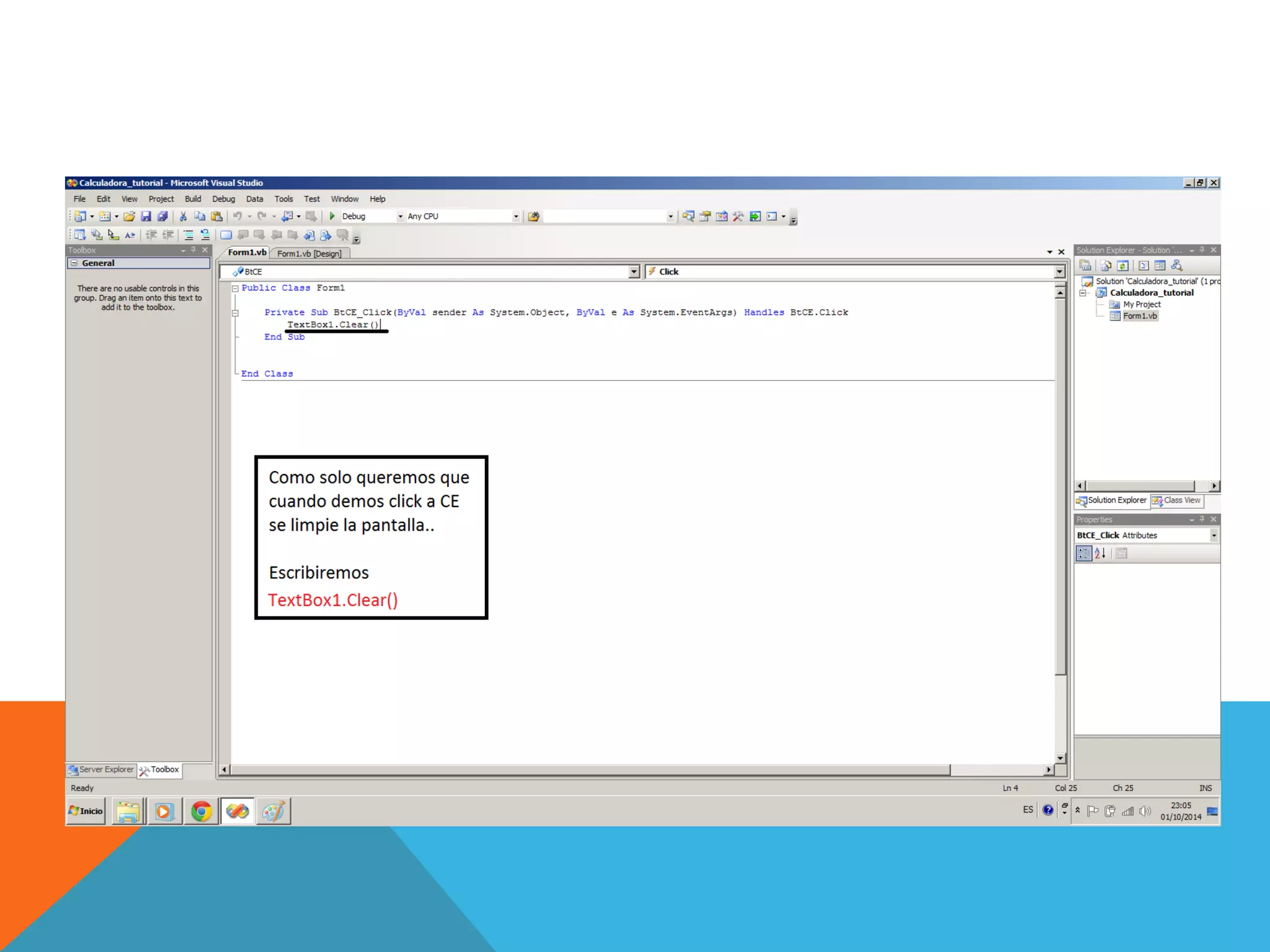Viewport: 1270px width, 952px height.
Task: Sort properties alphabetically in Properties panel
Action: tap(1100, 553)
